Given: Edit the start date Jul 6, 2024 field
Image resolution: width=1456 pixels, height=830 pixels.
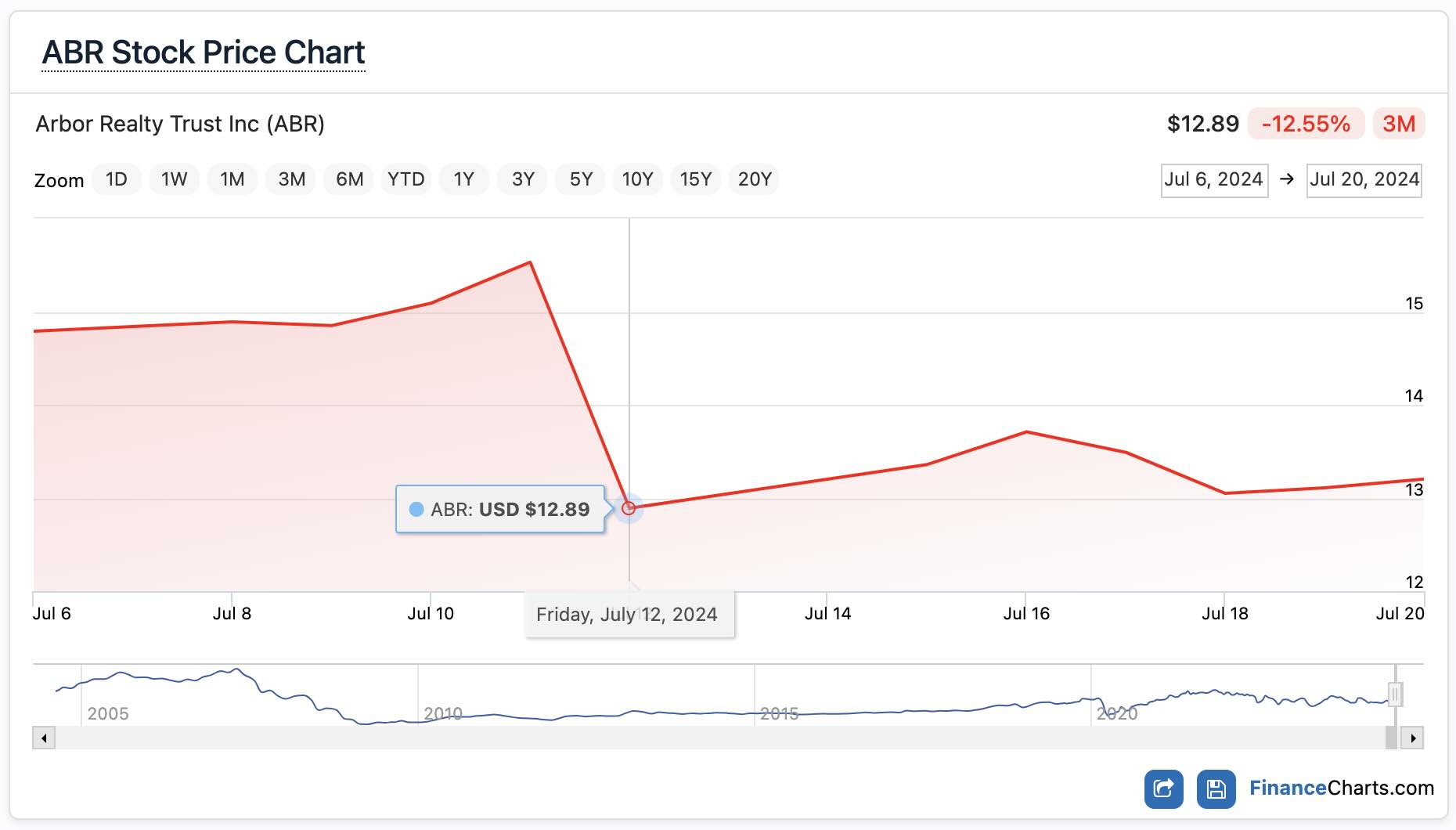Looking at the screenshot, I should coord(1214,180).
